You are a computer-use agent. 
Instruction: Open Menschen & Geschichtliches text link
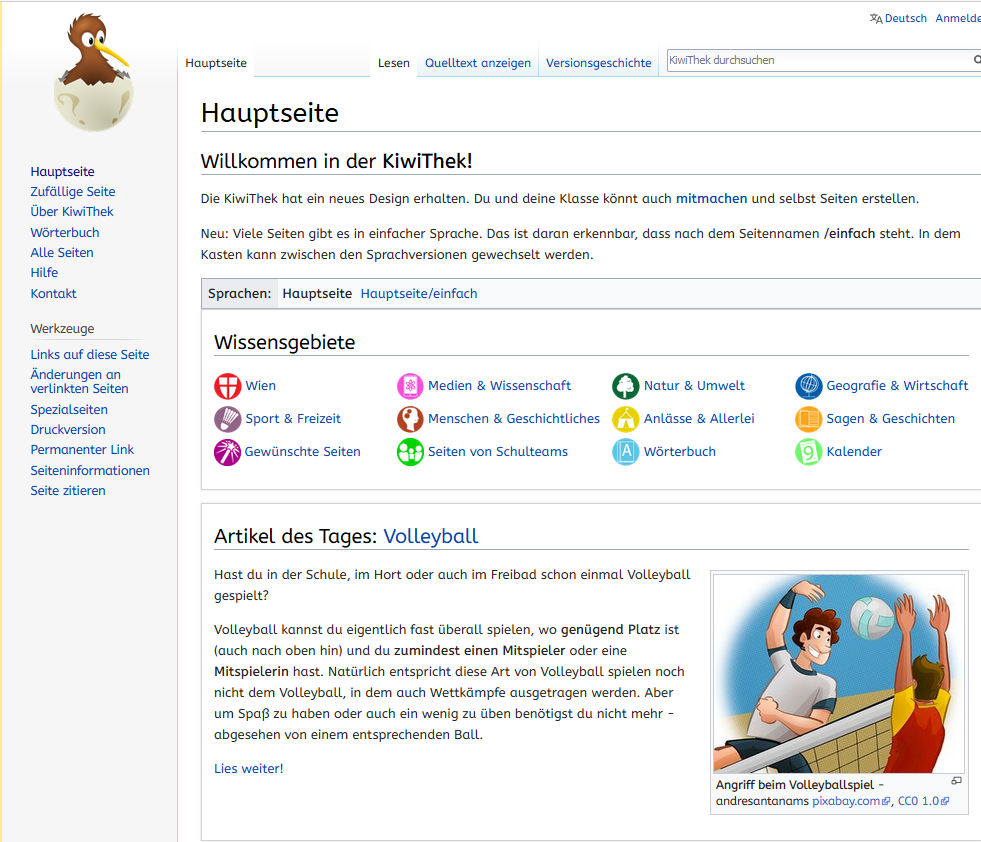coord(514,419)
